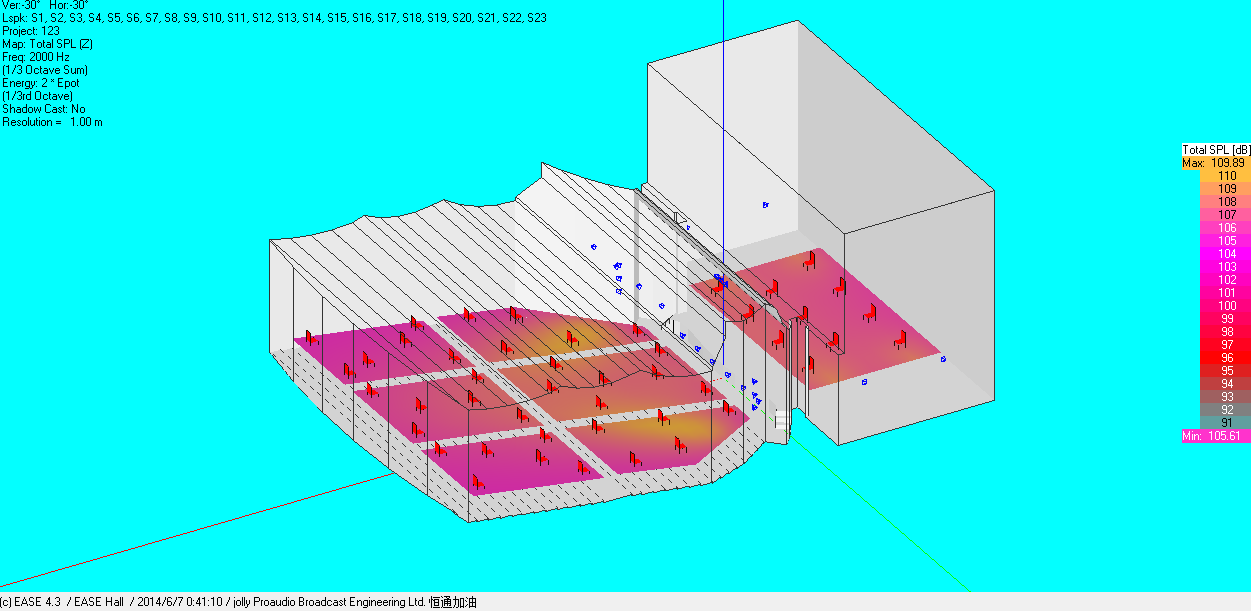This screenshot has height=611, width=1251.
Task: Pick the 110 dB color in the legend
Action: point(1216,176)
